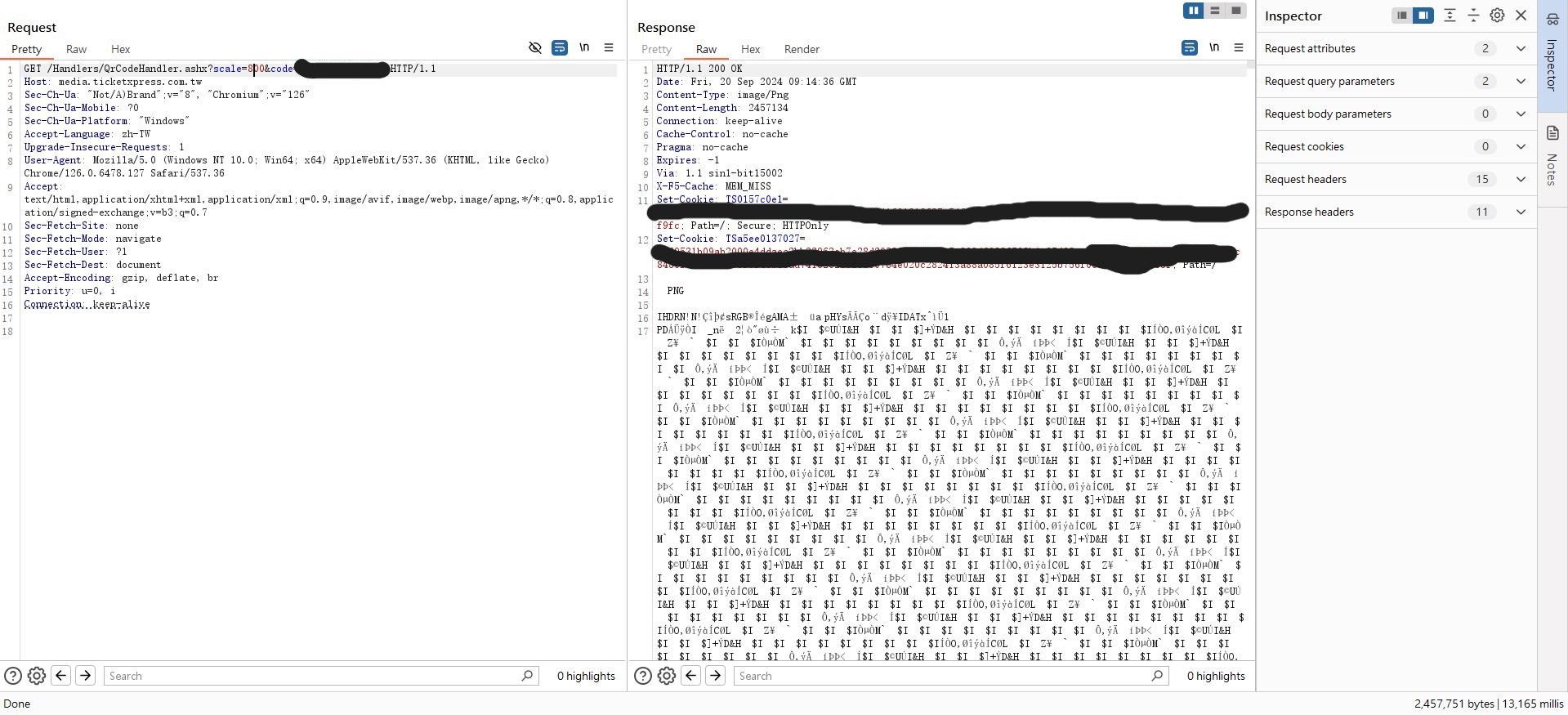Open search settings gear below Response
The width and height of the screenshot is (1568, 715).
(x=667, y=676)
